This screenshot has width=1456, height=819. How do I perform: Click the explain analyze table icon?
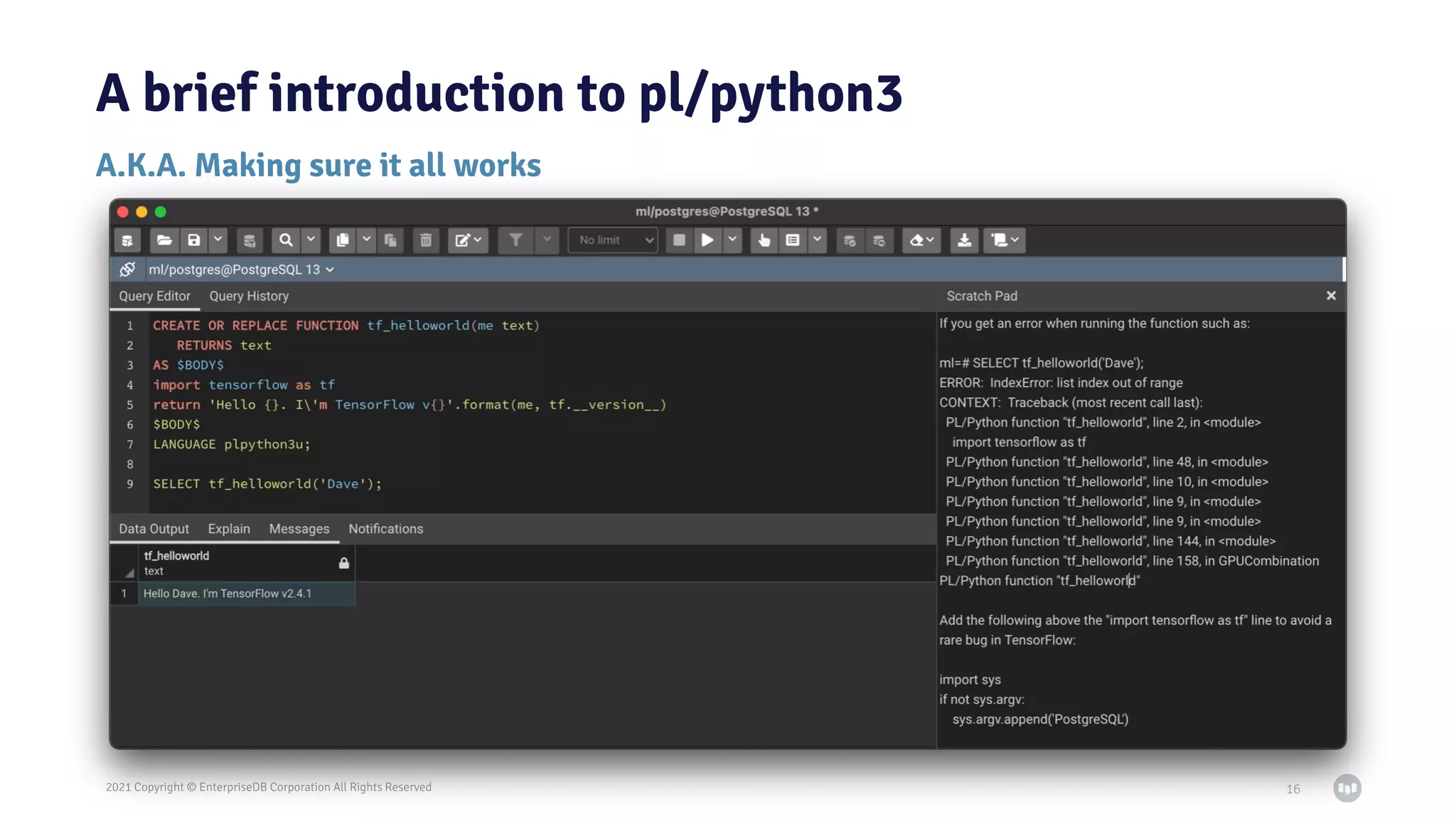pyautogui.click(x=793, y=240)
